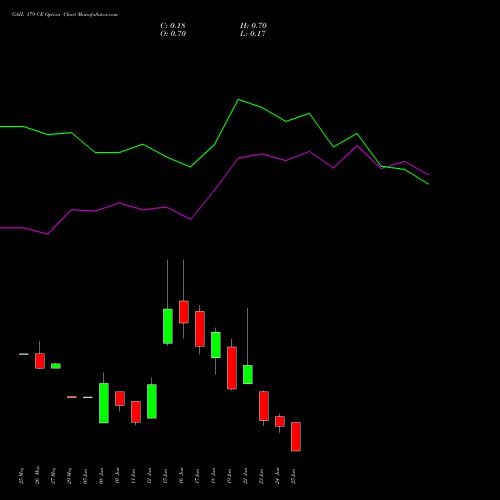Click the red candle for 17 Jun

(200, 329)
